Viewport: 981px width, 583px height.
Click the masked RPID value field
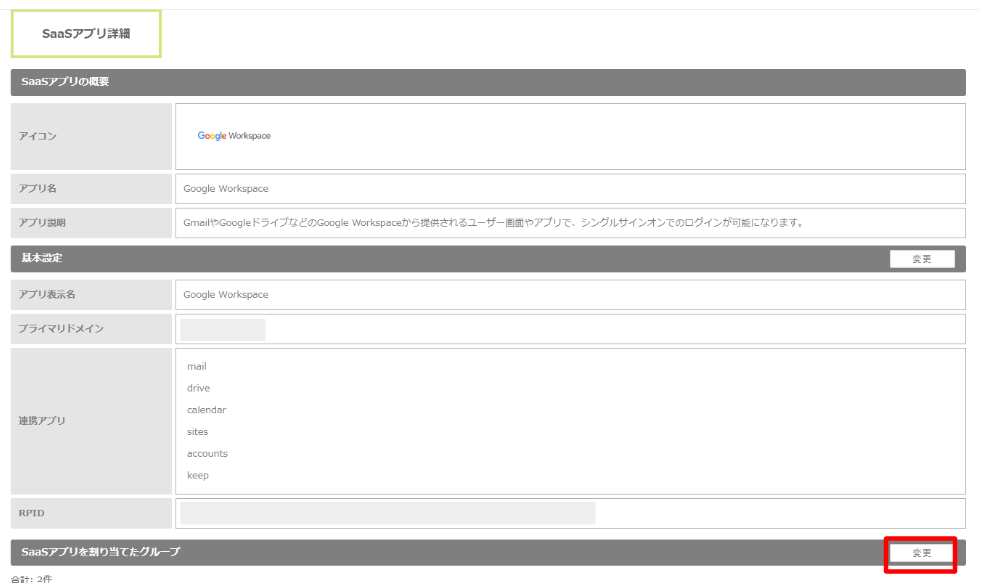[x=387, y=513]
